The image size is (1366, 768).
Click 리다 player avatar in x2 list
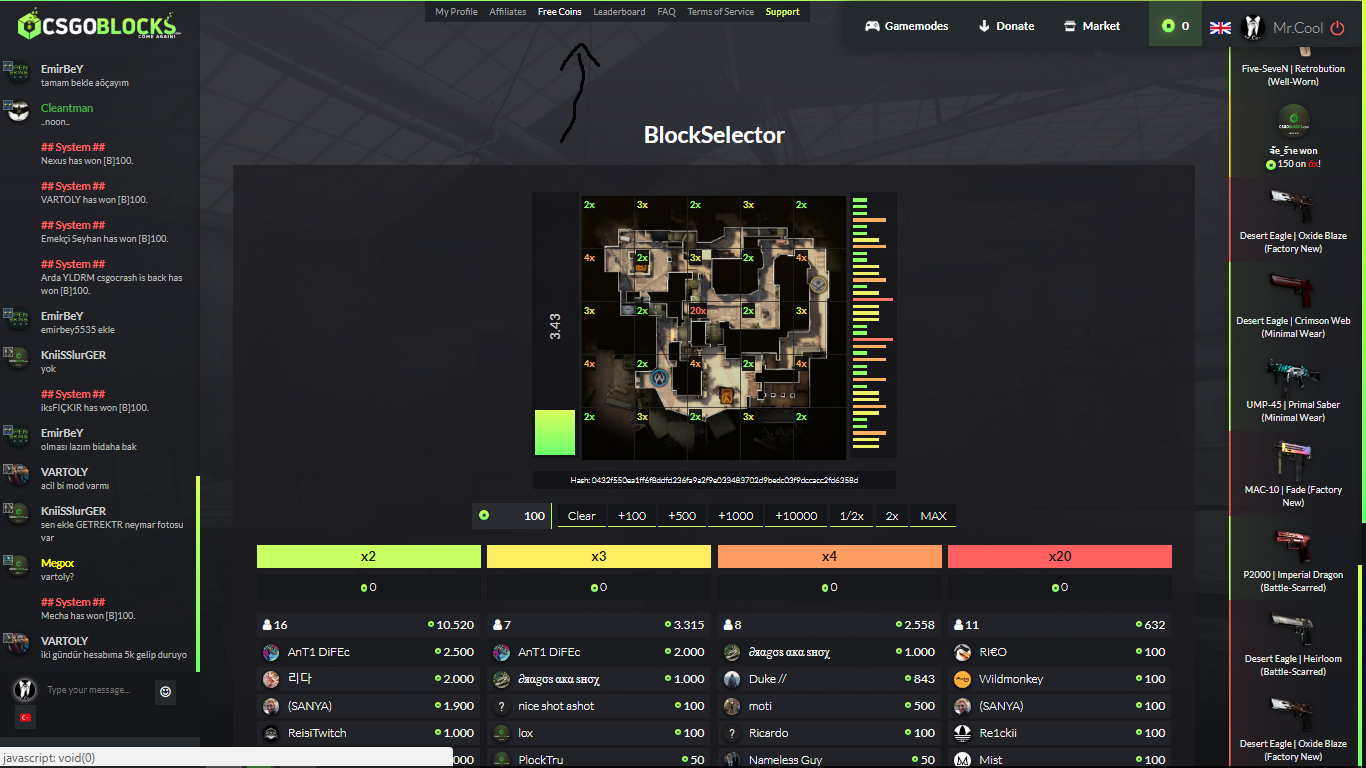coord(271,679)
